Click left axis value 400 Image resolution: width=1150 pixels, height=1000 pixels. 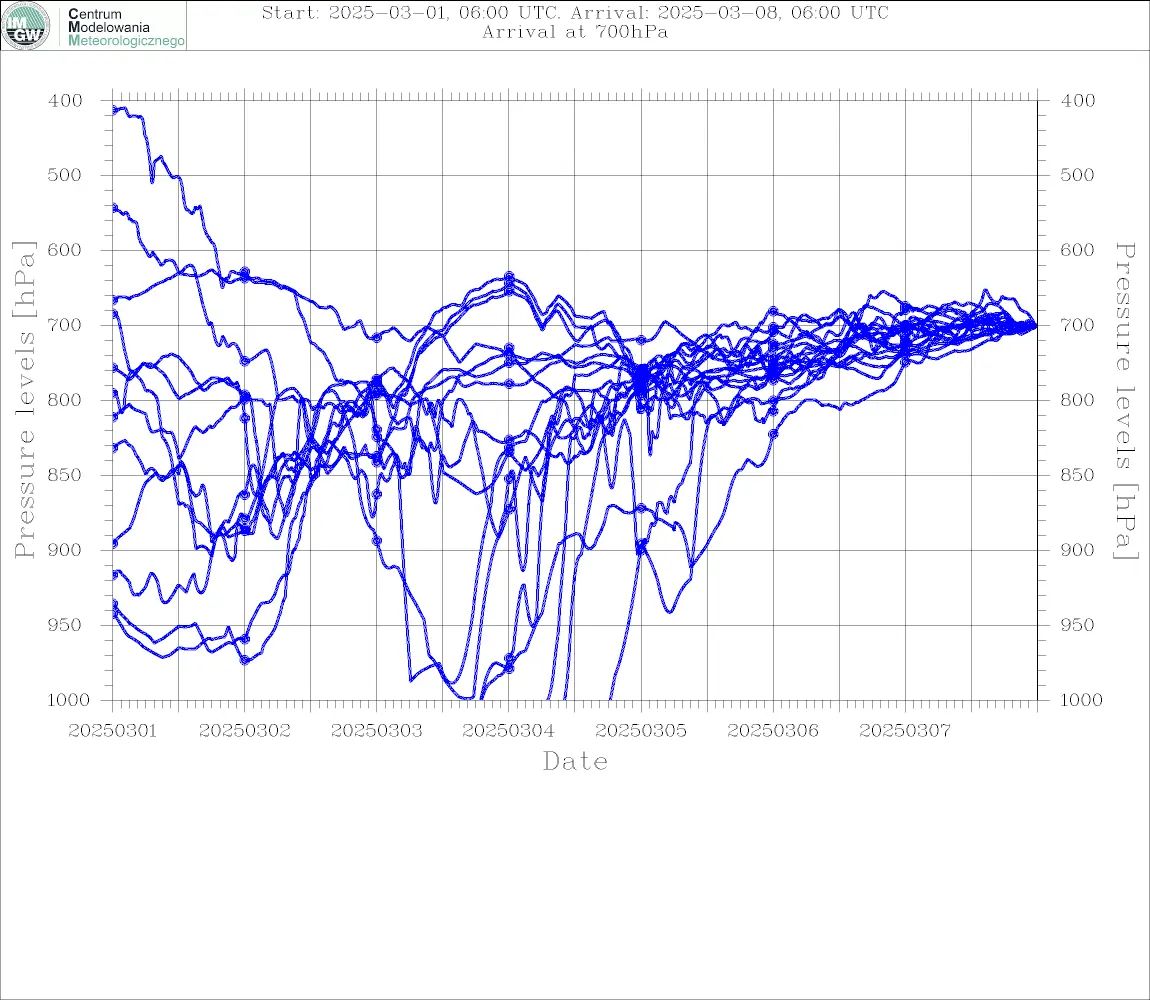click(x=65, y=101)
